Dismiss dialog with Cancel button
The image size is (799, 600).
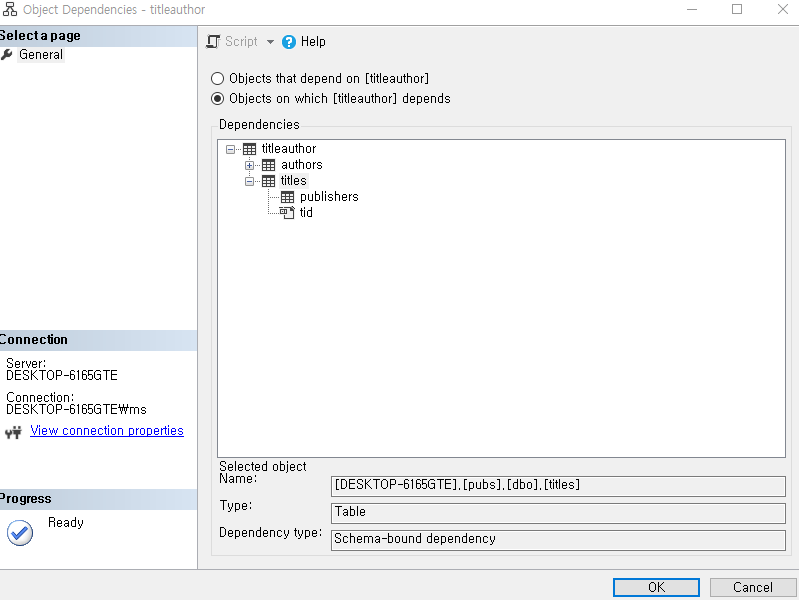(753, 587)
